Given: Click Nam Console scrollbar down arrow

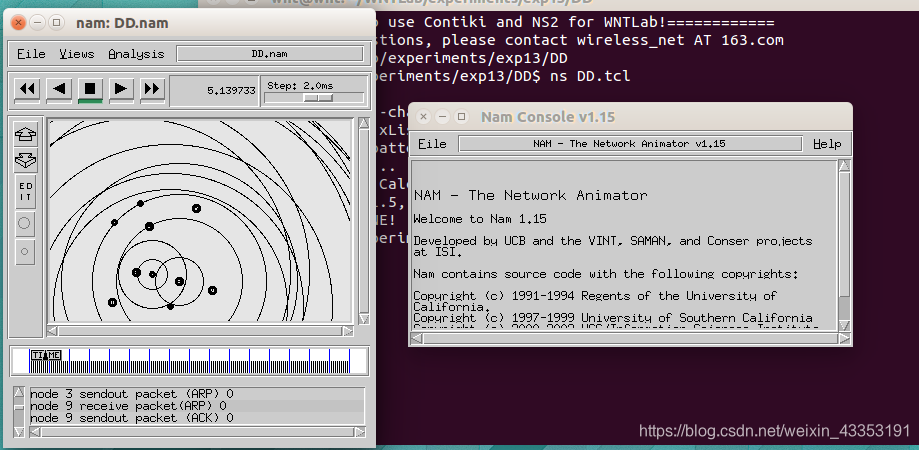Looking at the screenshot, I should coord(844,325).
